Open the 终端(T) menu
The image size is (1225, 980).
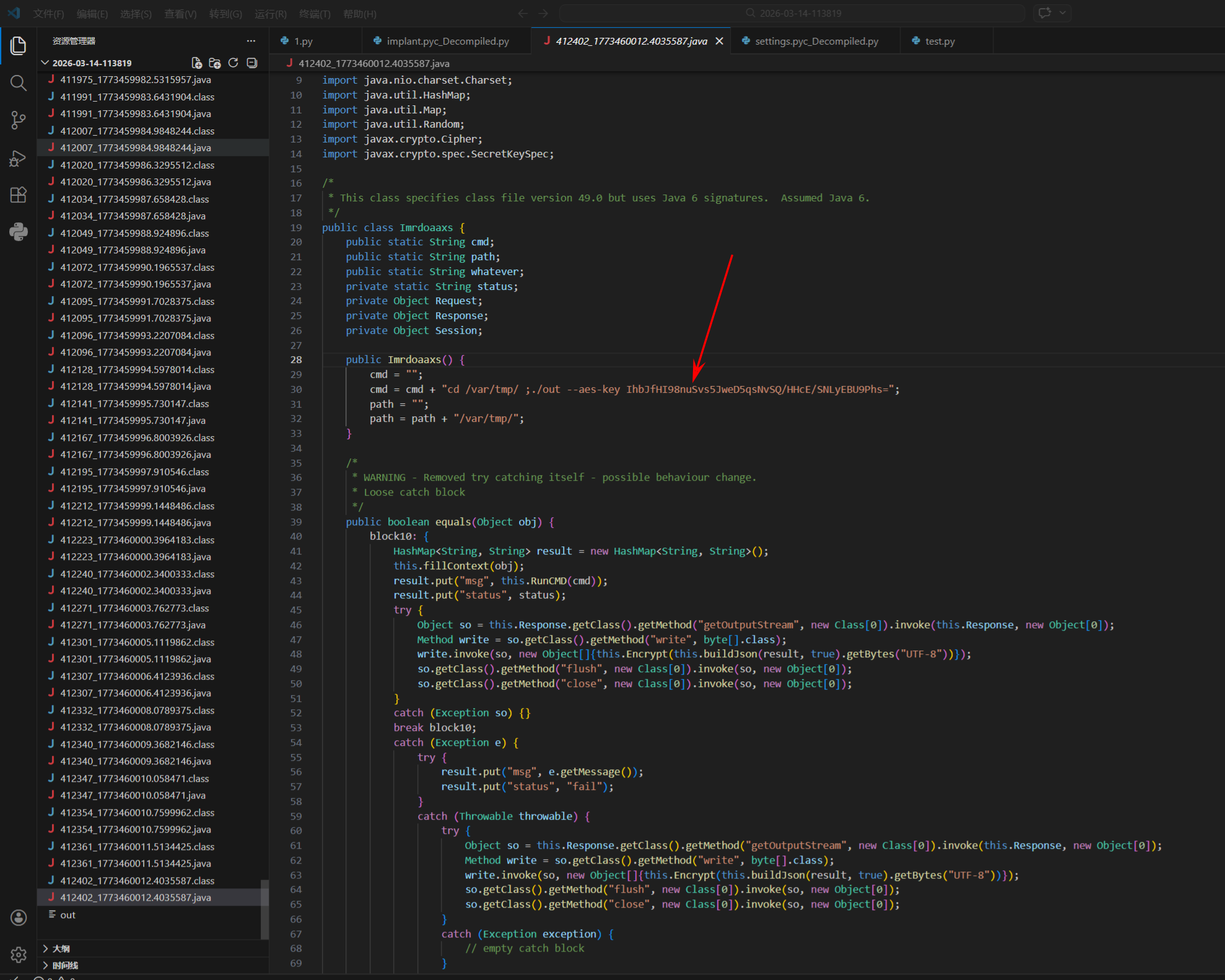click(314, 14)
